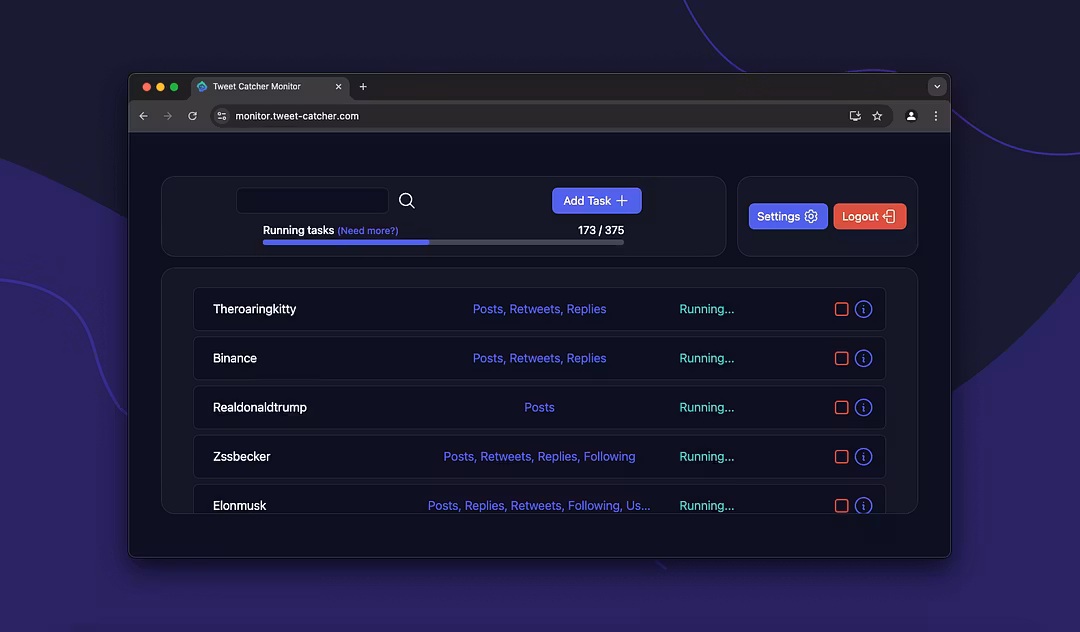Reload the current page
Viewport: 1080px width, 632px height.
click(192, 116)
